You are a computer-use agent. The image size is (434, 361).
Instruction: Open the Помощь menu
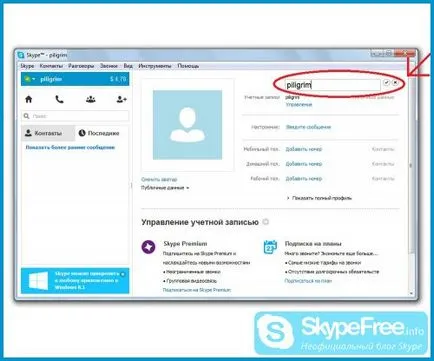[188, 66]
